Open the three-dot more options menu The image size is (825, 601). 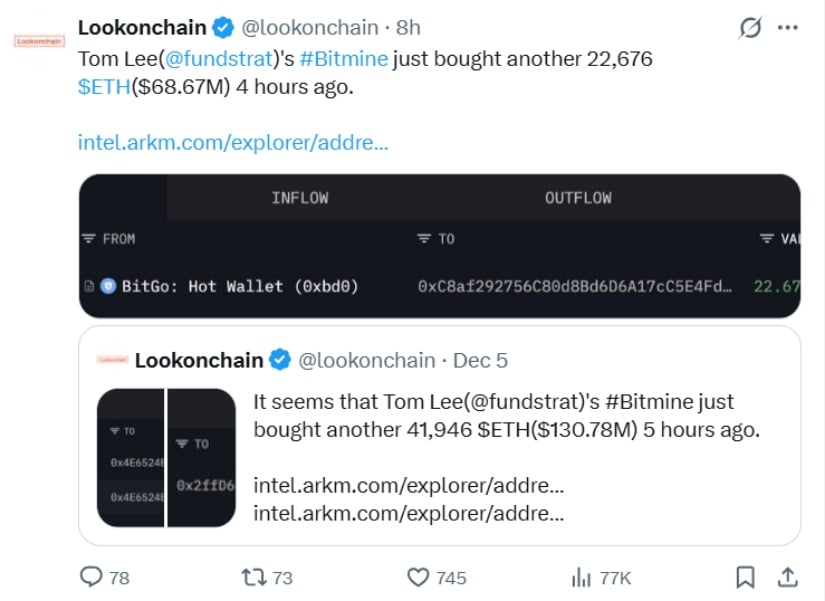[788, 29]
